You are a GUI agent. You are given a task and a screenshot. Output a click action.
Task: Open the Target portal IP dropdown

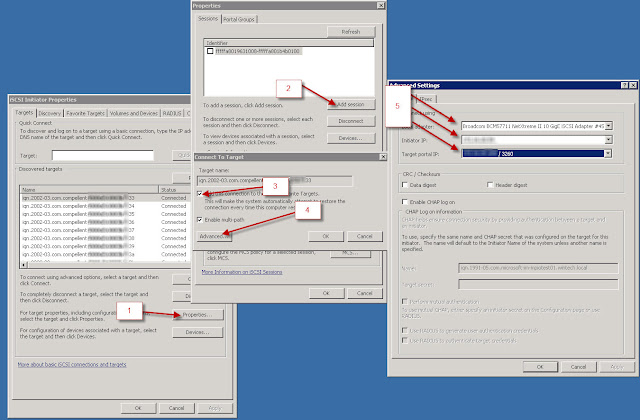(609, 153)
